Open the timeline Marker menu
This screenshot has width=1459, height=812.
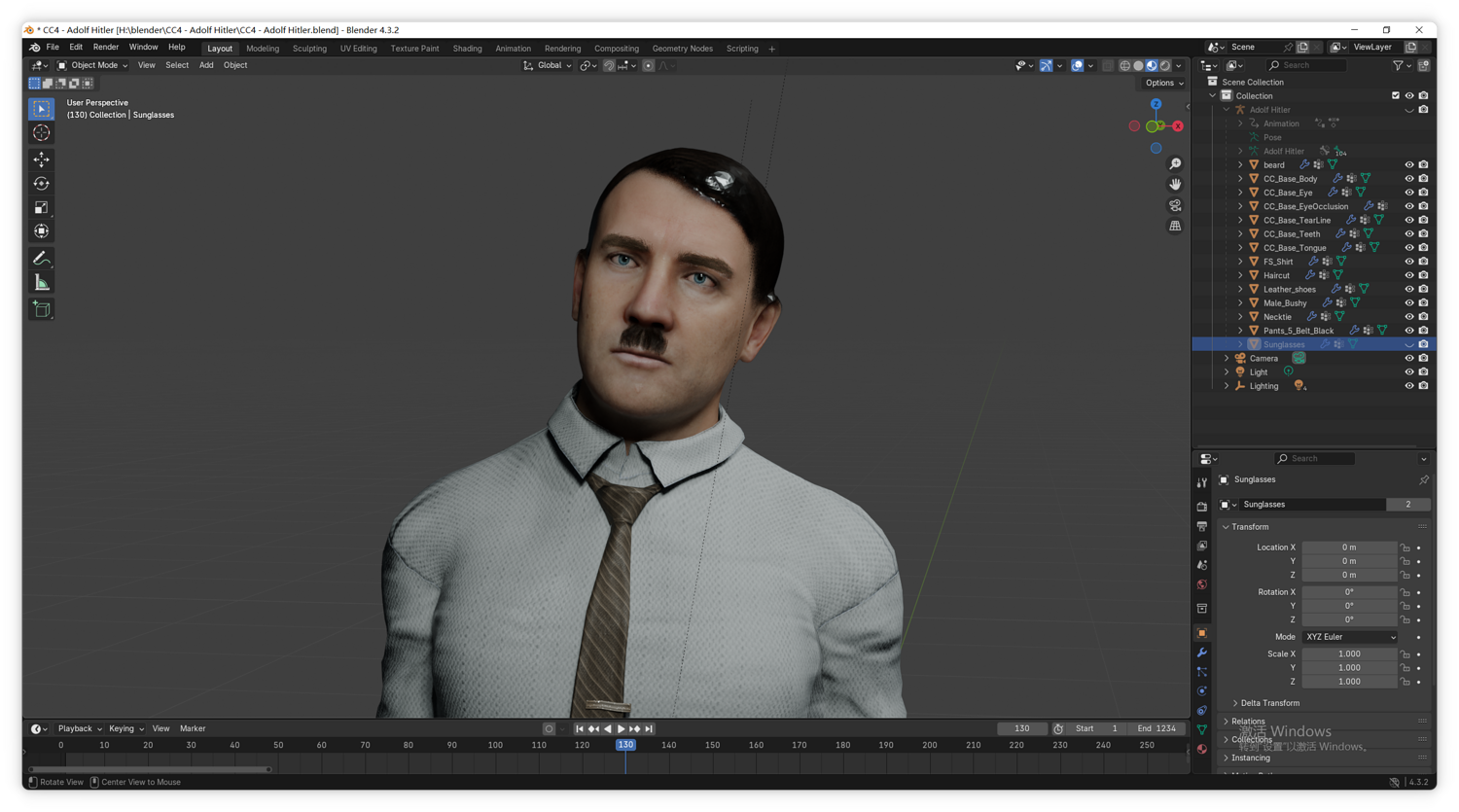pyautogui.click(x=193, y=728)
